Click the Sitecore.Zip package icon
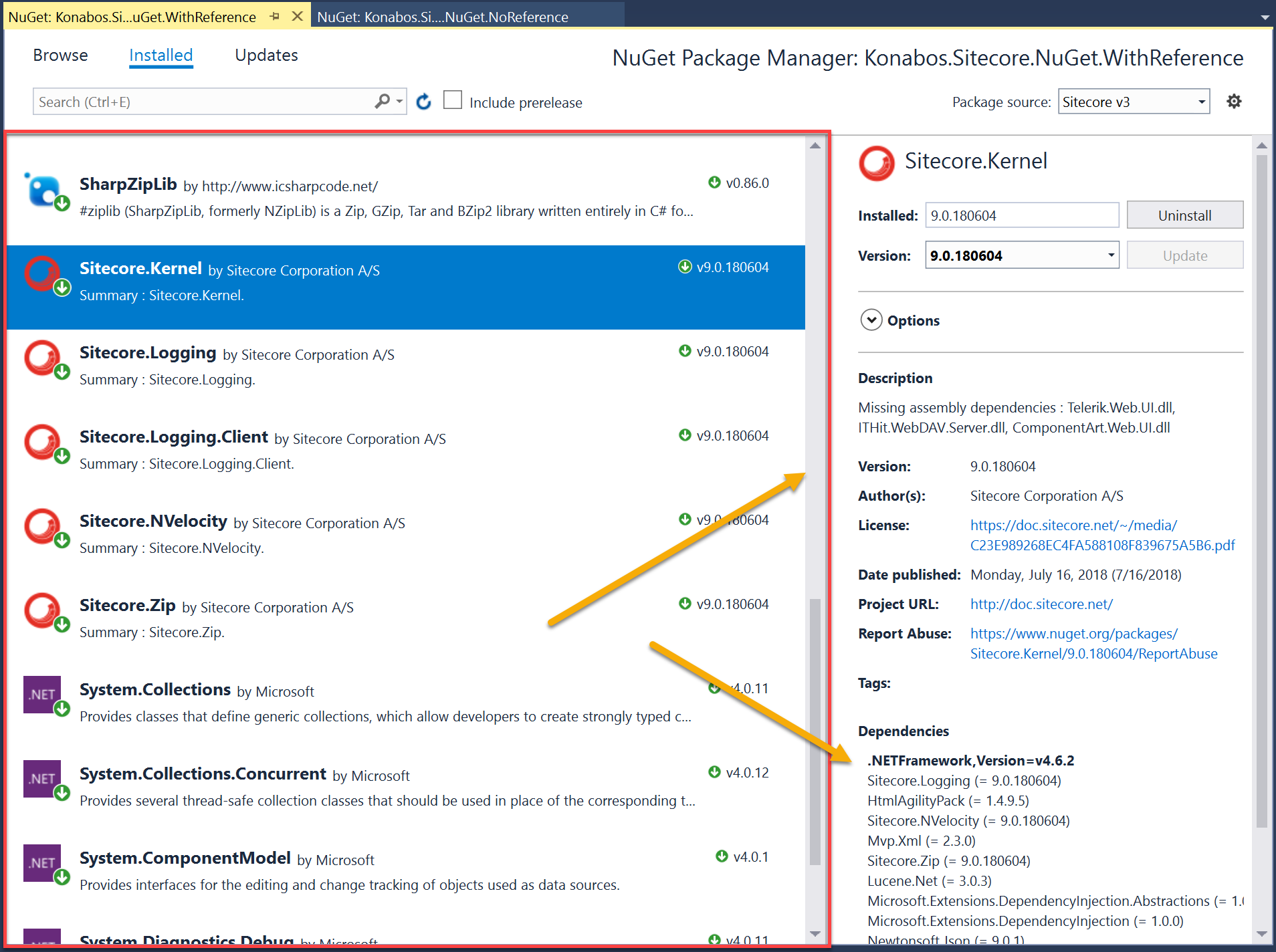Viewport: 1276px width, 952px height. [x=45, y=613]
